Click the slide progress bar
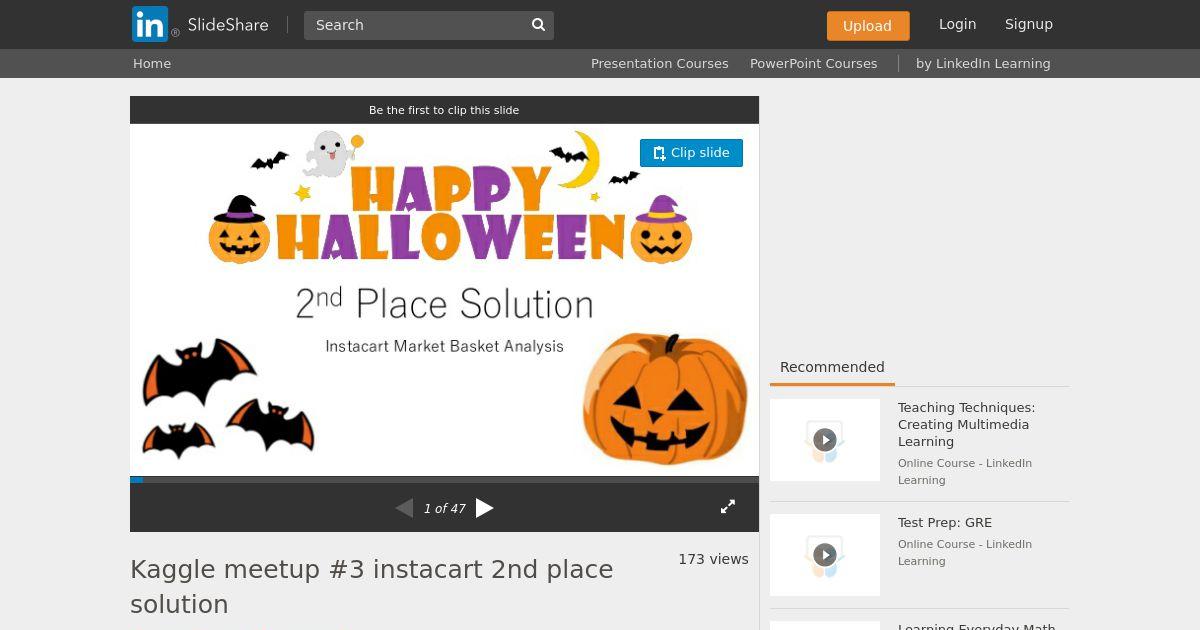The image size is (1200, 630). point(444,480)
